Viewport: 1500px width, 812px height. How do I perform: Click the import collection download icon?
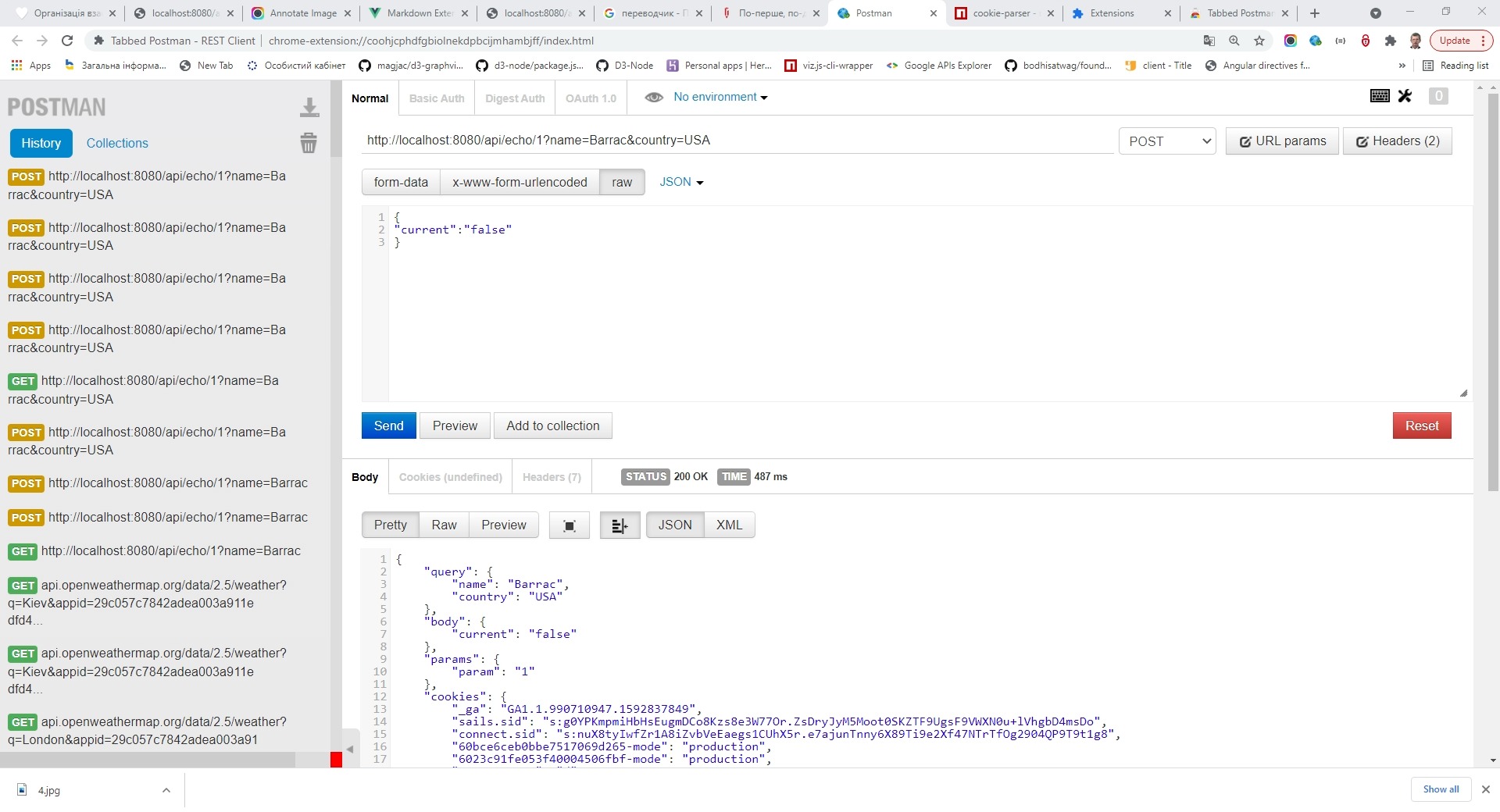309,108
